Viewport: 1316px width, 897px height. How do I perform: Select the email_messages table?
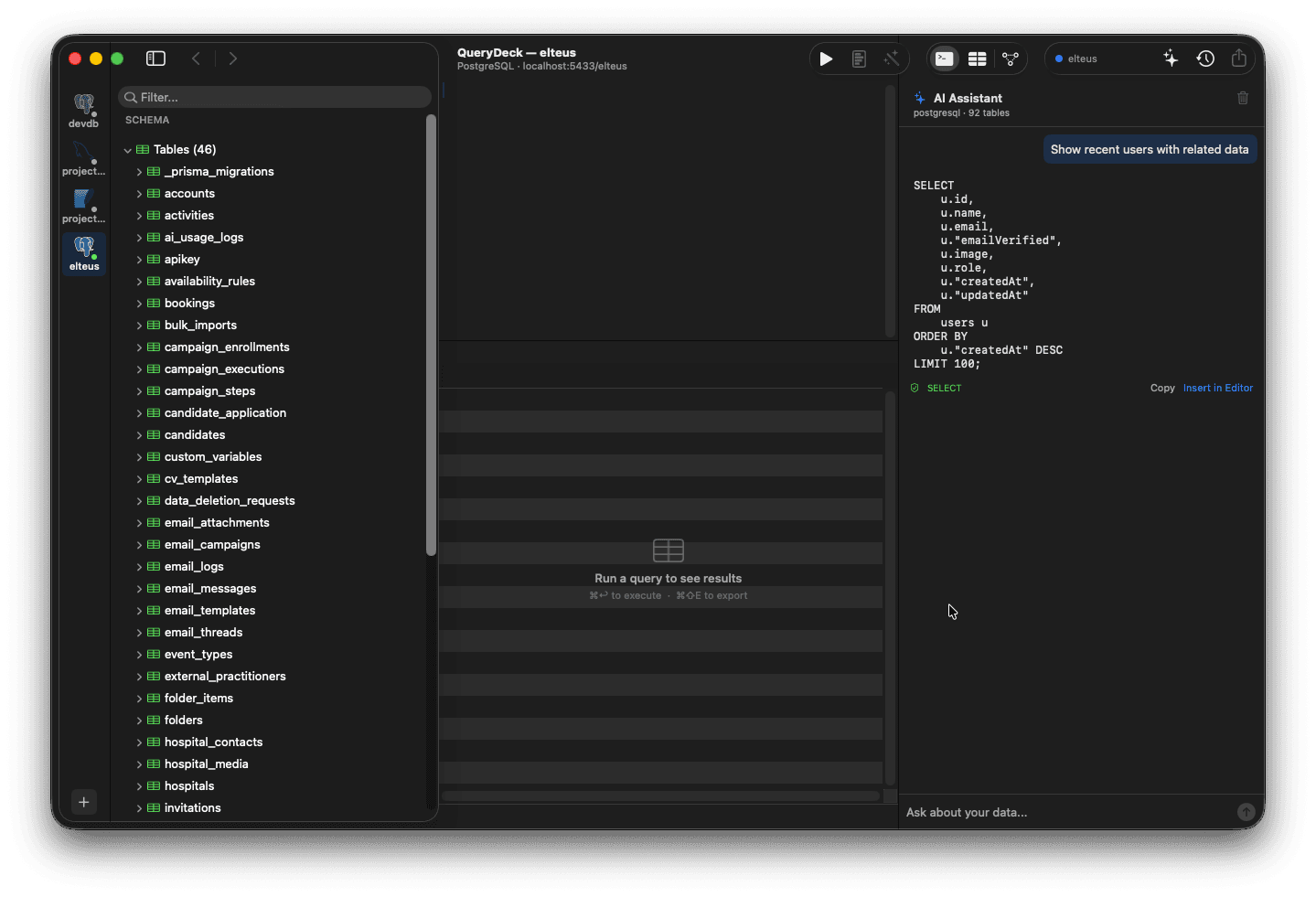tap(210, 589)
